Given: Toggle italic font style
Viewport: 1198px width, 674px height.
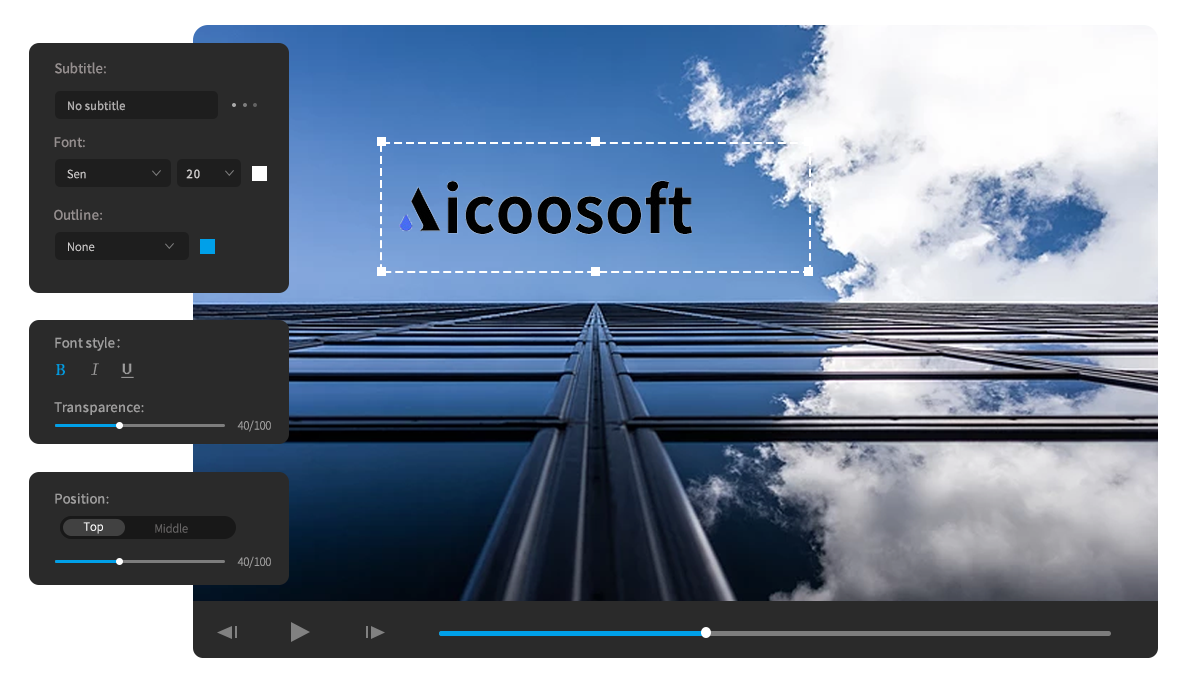Looking at the screenshot, I should 95,370.
